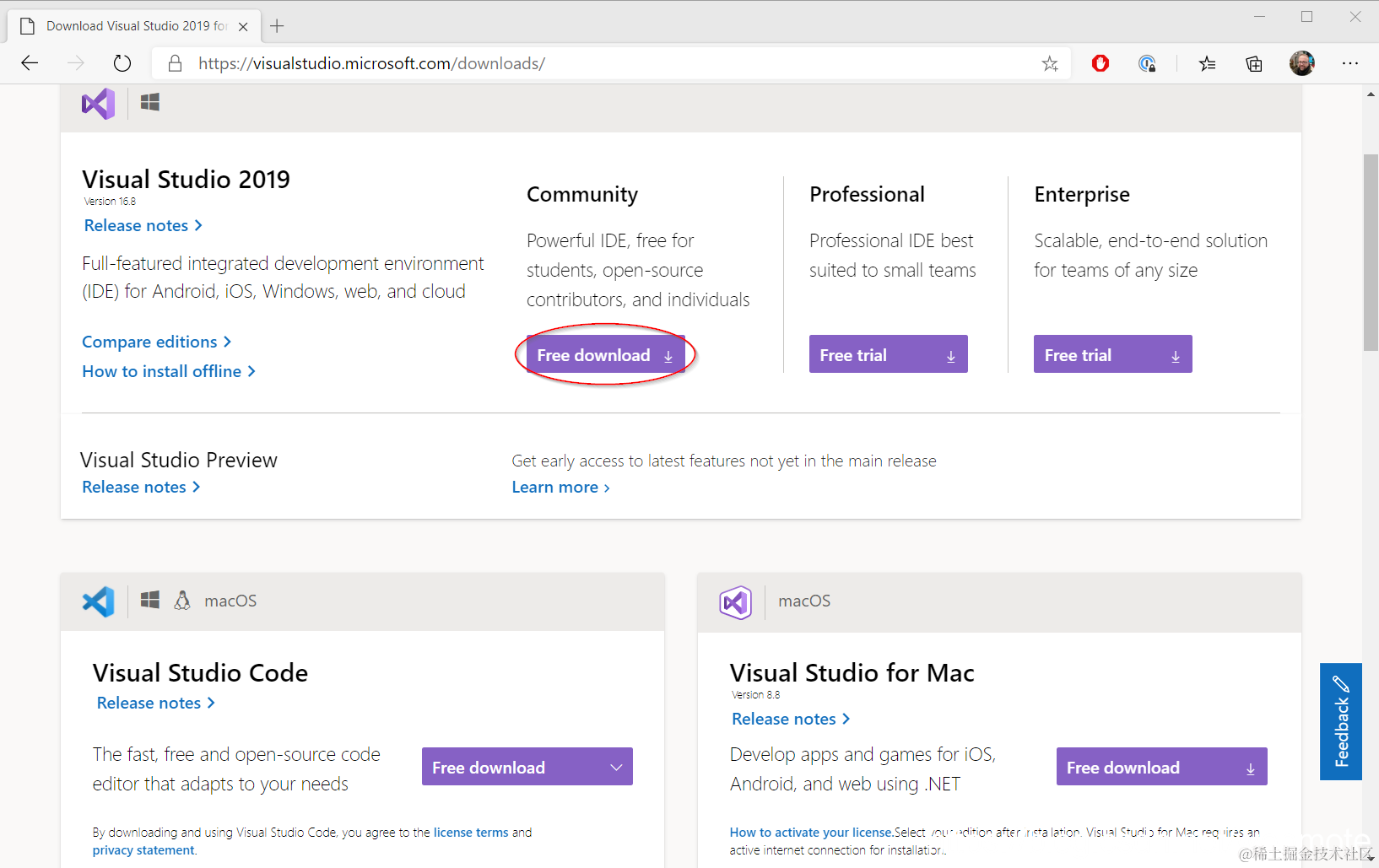Click the browser back arrow
The width and height of the screenshot is (1379, 868).
click(30, 63)
